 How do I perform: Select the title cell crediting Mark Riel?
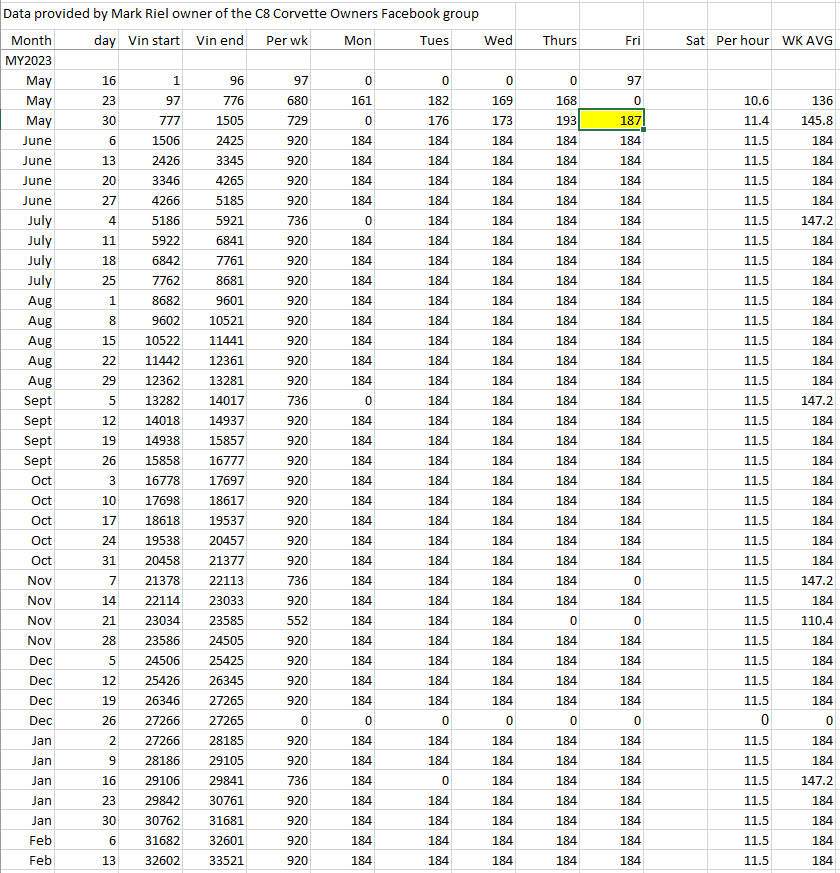[240, 14]
